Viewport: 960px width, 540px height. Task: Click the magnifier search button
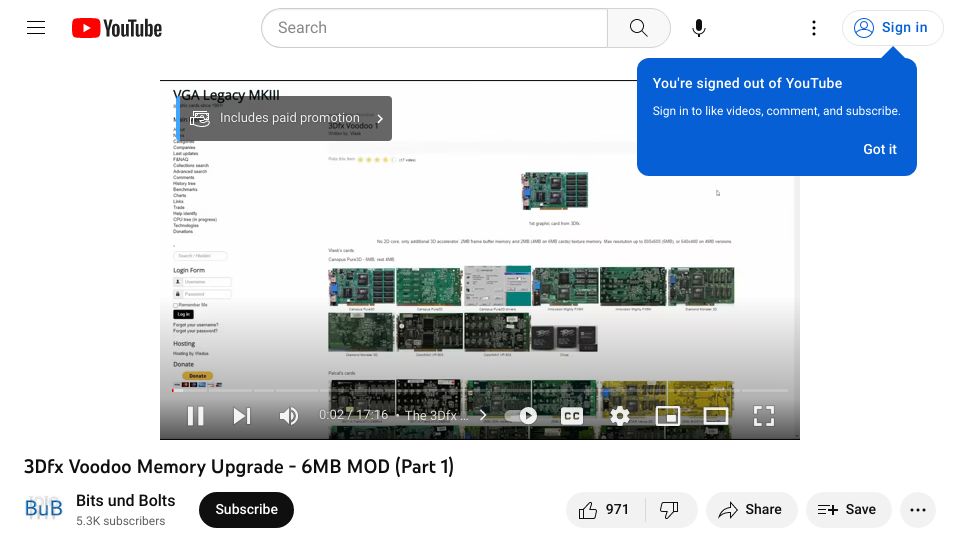tap(639, 28)
